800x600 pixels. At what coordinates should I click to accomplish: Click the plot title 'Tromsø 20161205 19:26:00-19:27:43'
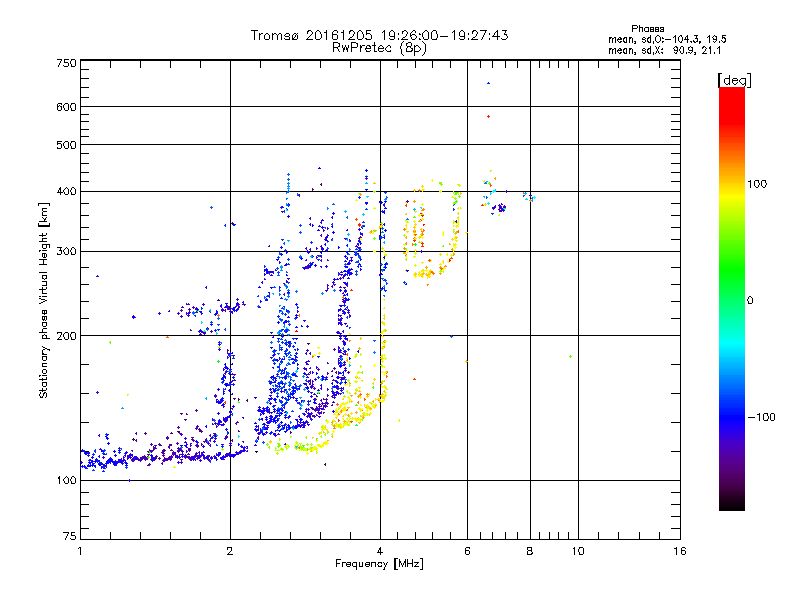[x=379, y=35]
